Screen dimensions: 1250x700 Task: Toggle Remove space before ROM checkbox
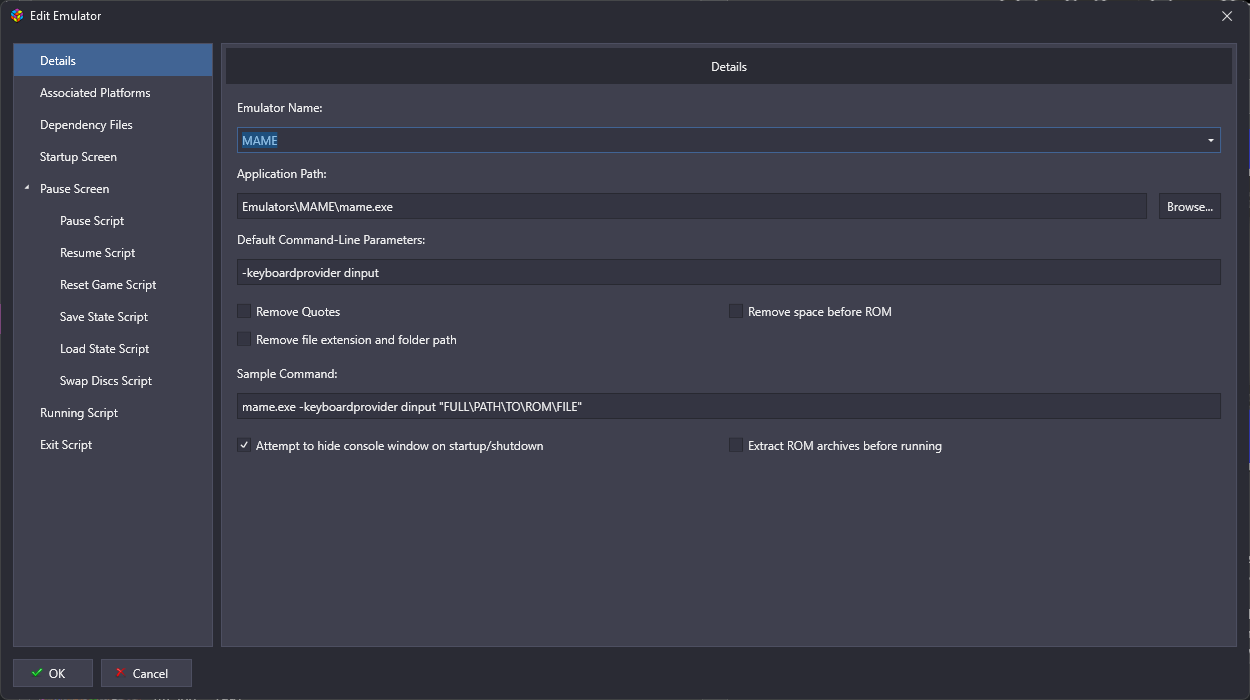(736, 311)
